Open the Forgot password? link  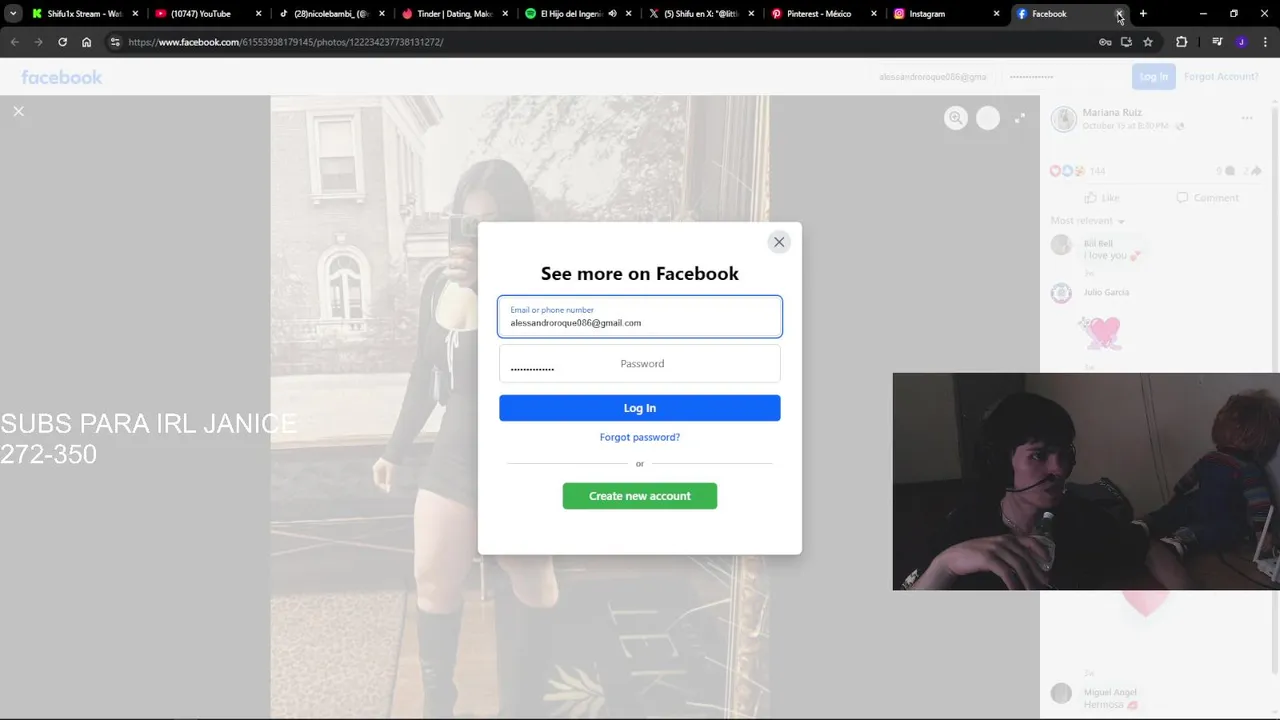(x=640, y=437)
